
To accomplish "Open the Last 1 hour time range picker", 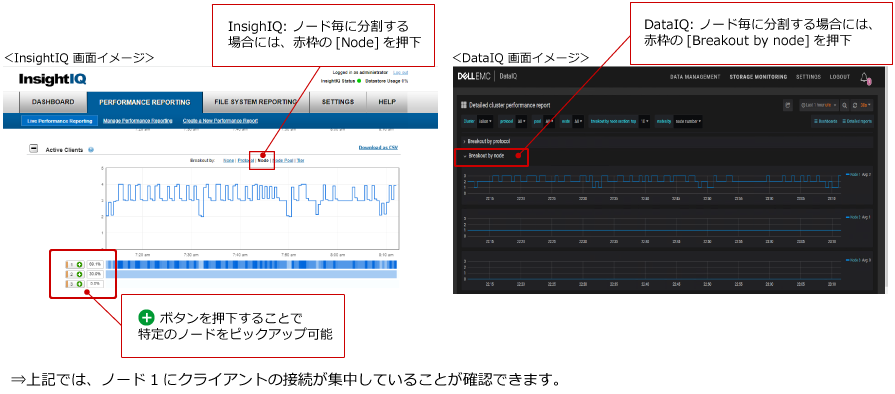I will [x=818, y=106].
